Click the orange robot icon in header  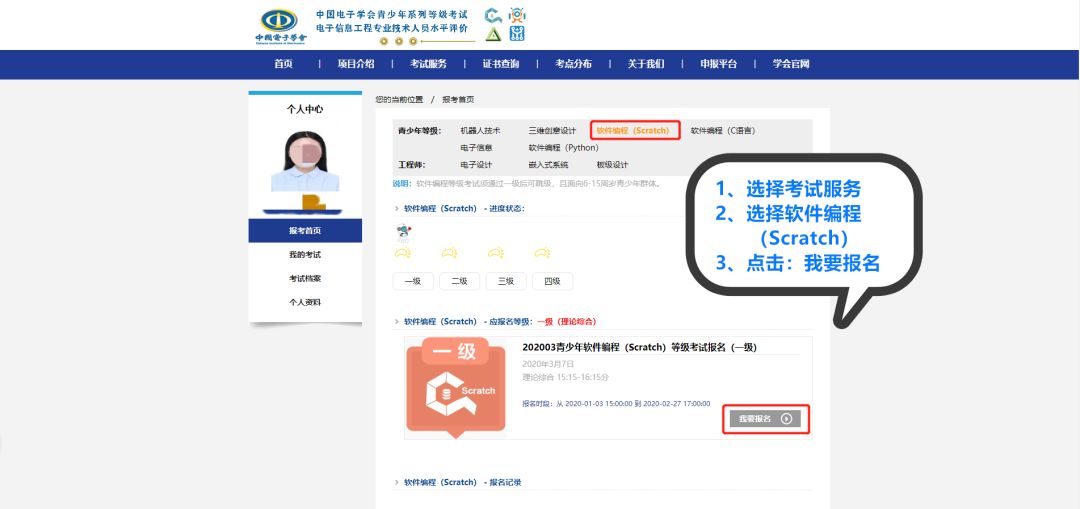[x=517, y=15]
